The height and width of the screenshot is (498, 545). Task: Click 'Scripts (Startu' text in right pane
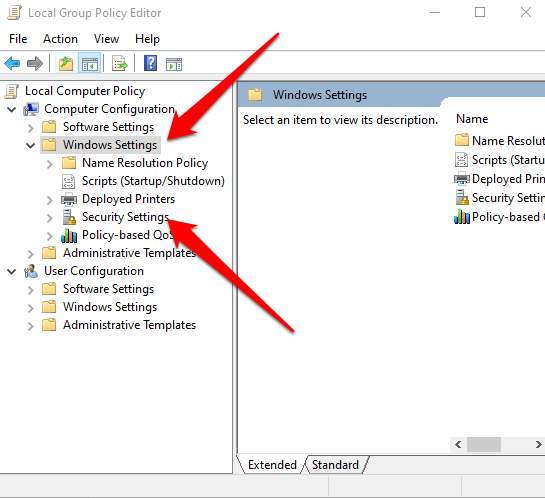click(x=508, y=160)
